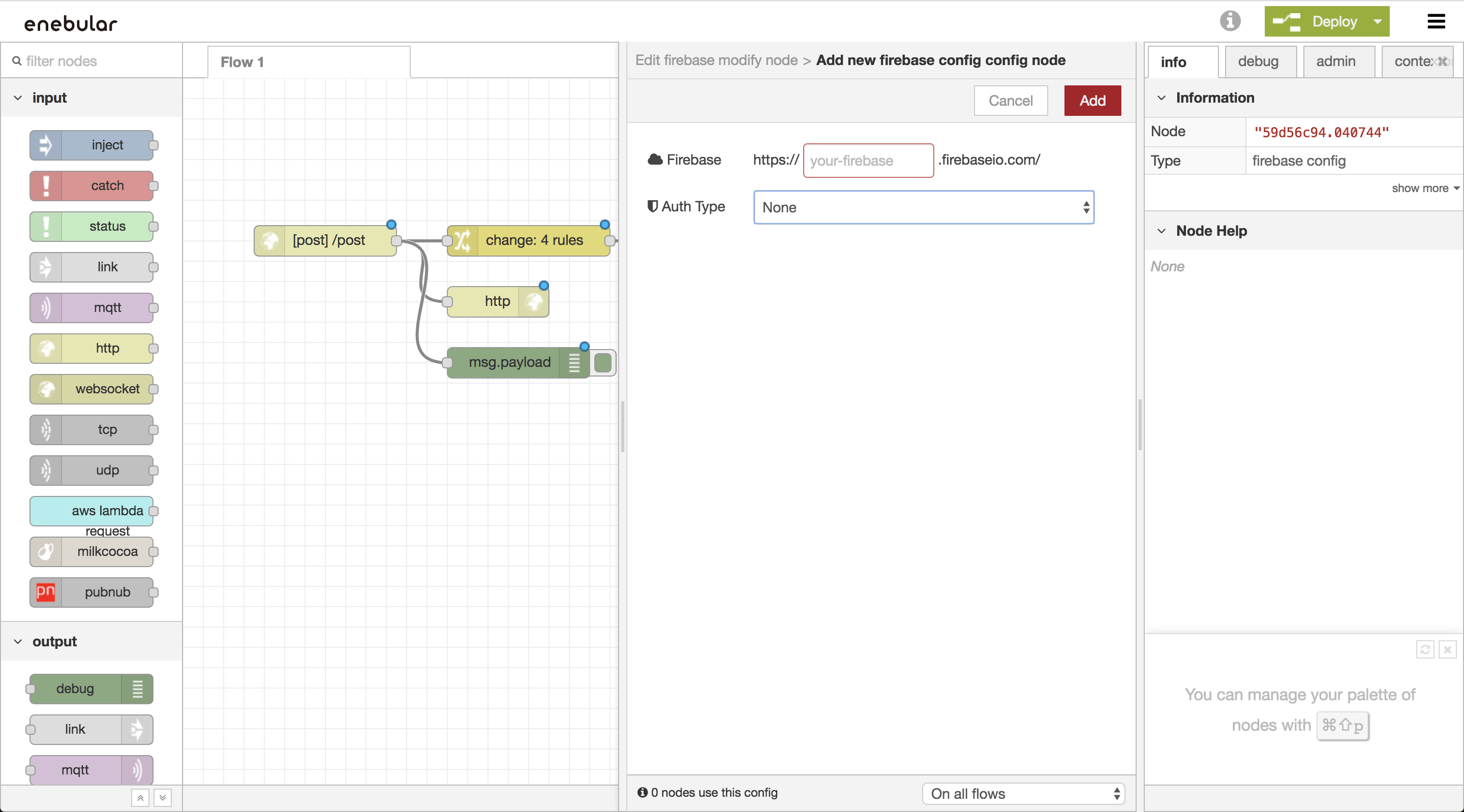Toggle the debug output on msg.payload node
The height and width of the screenshot is (812, 1464).
tap(602, 363)
